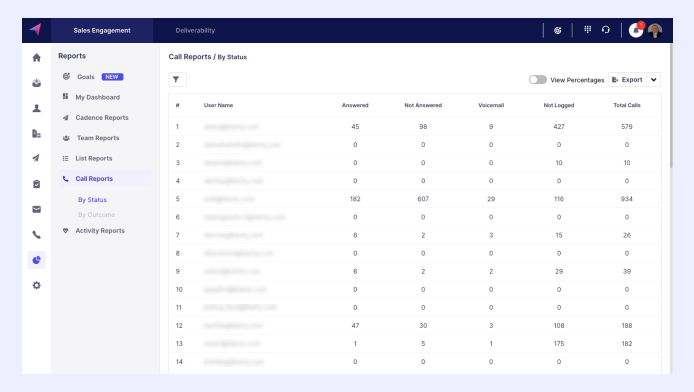
Task: Open the By Outcome report link
Action: pyautogui.click(x=96, y=215)
